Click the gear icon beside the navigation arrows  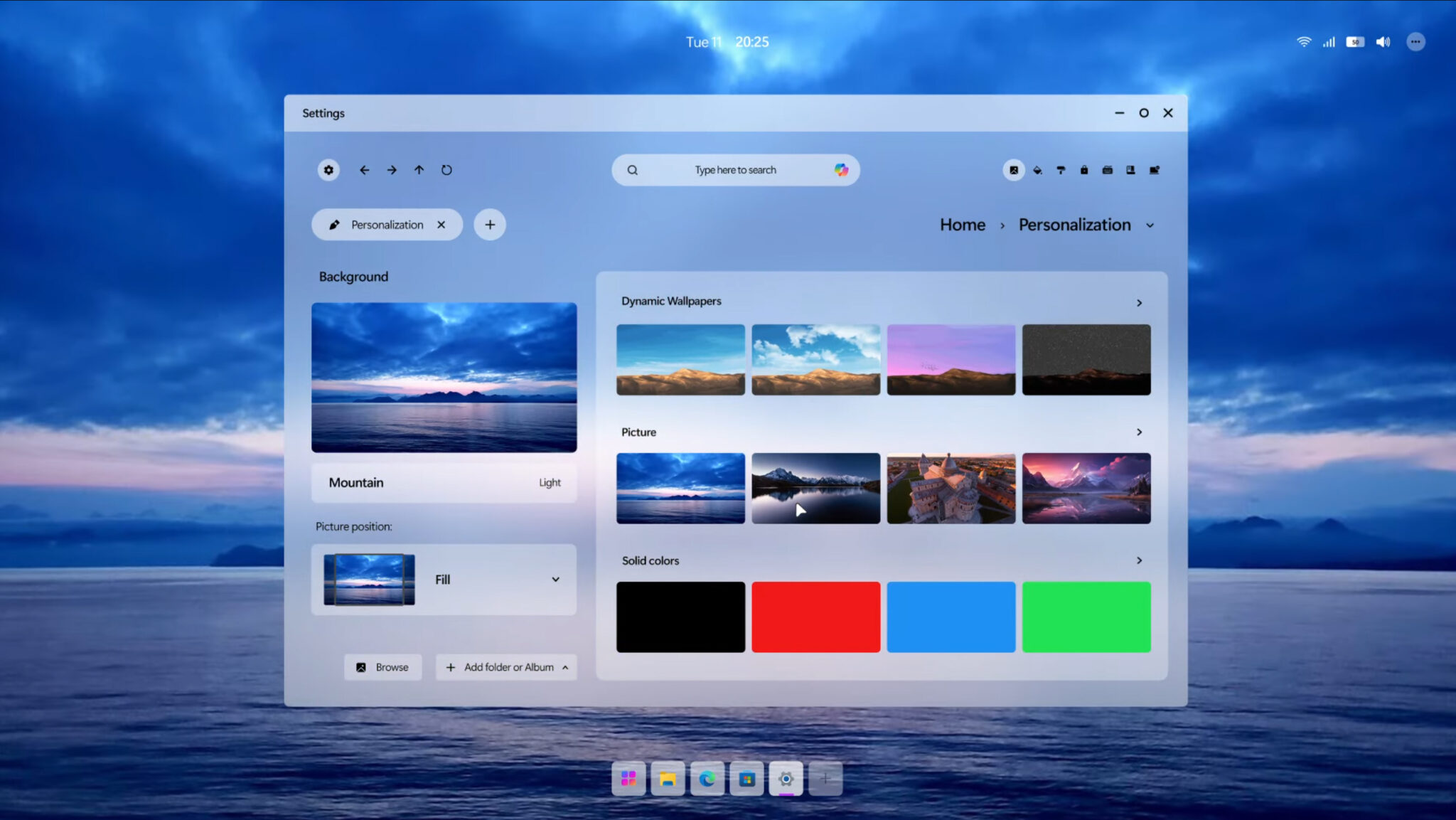coord(328,170)
